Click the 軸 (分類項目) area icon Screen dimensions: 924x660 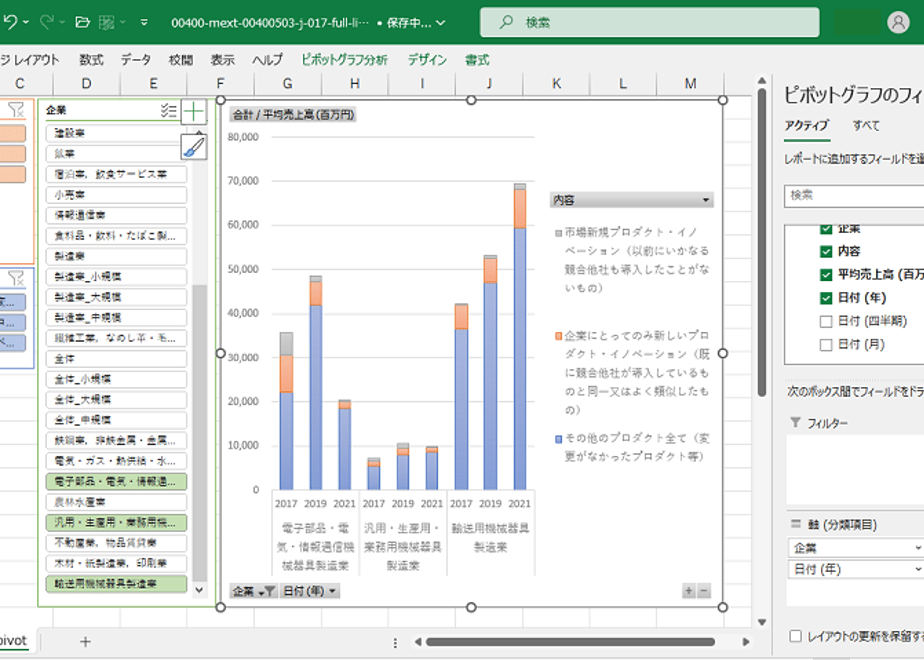796,524
